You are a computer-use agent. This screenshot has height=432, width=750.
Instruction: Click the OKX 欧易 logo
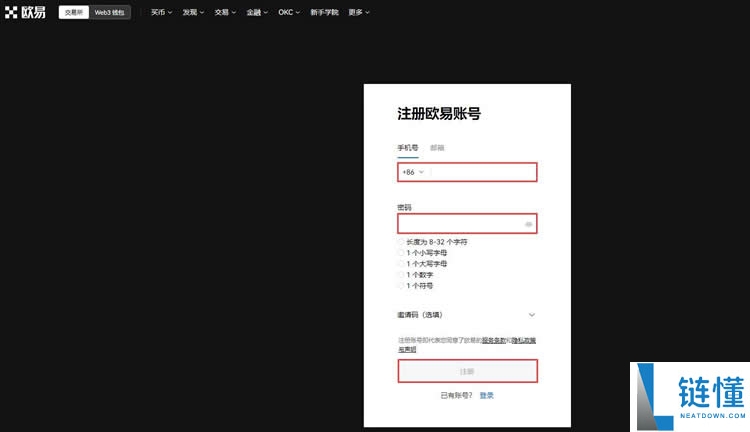(25, 12)
